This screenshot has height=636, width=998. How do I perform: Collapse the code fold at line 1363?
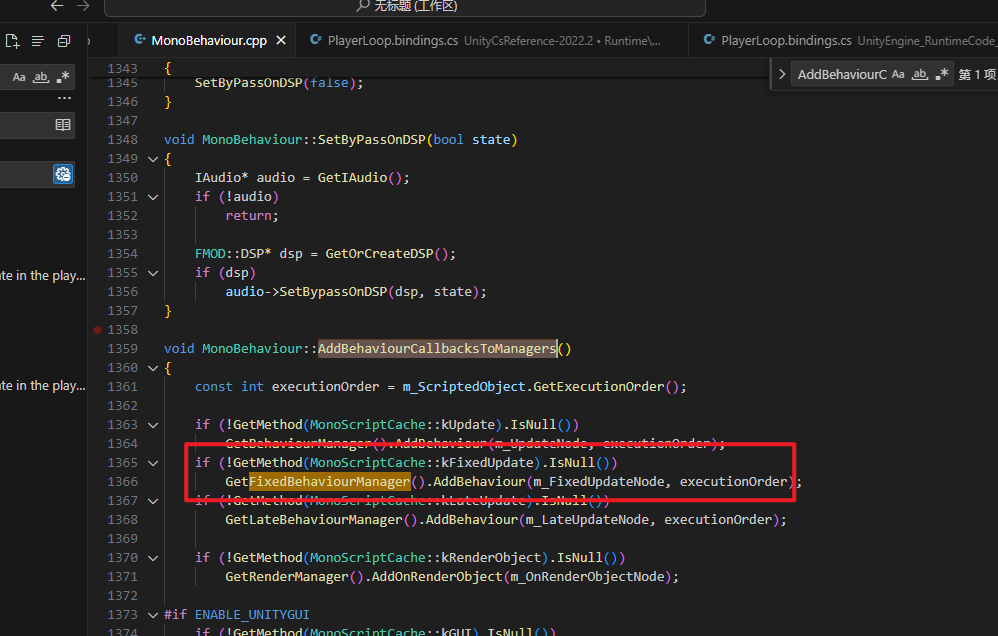152,424
